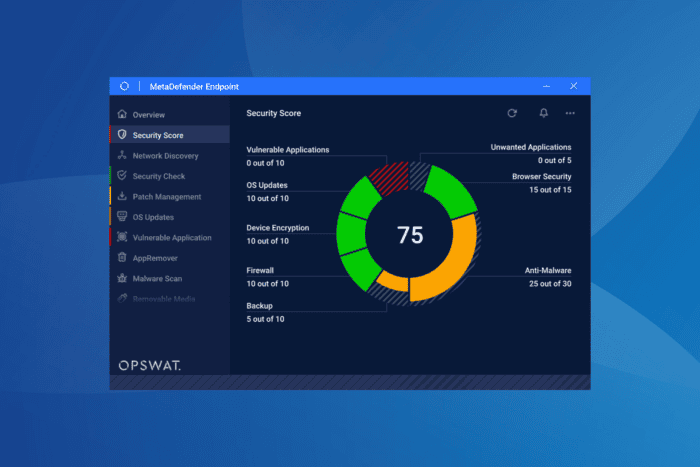Screen dimensions: 700x467
Task: Click the Malware Scan bug icon
Action: coord(122,278)
